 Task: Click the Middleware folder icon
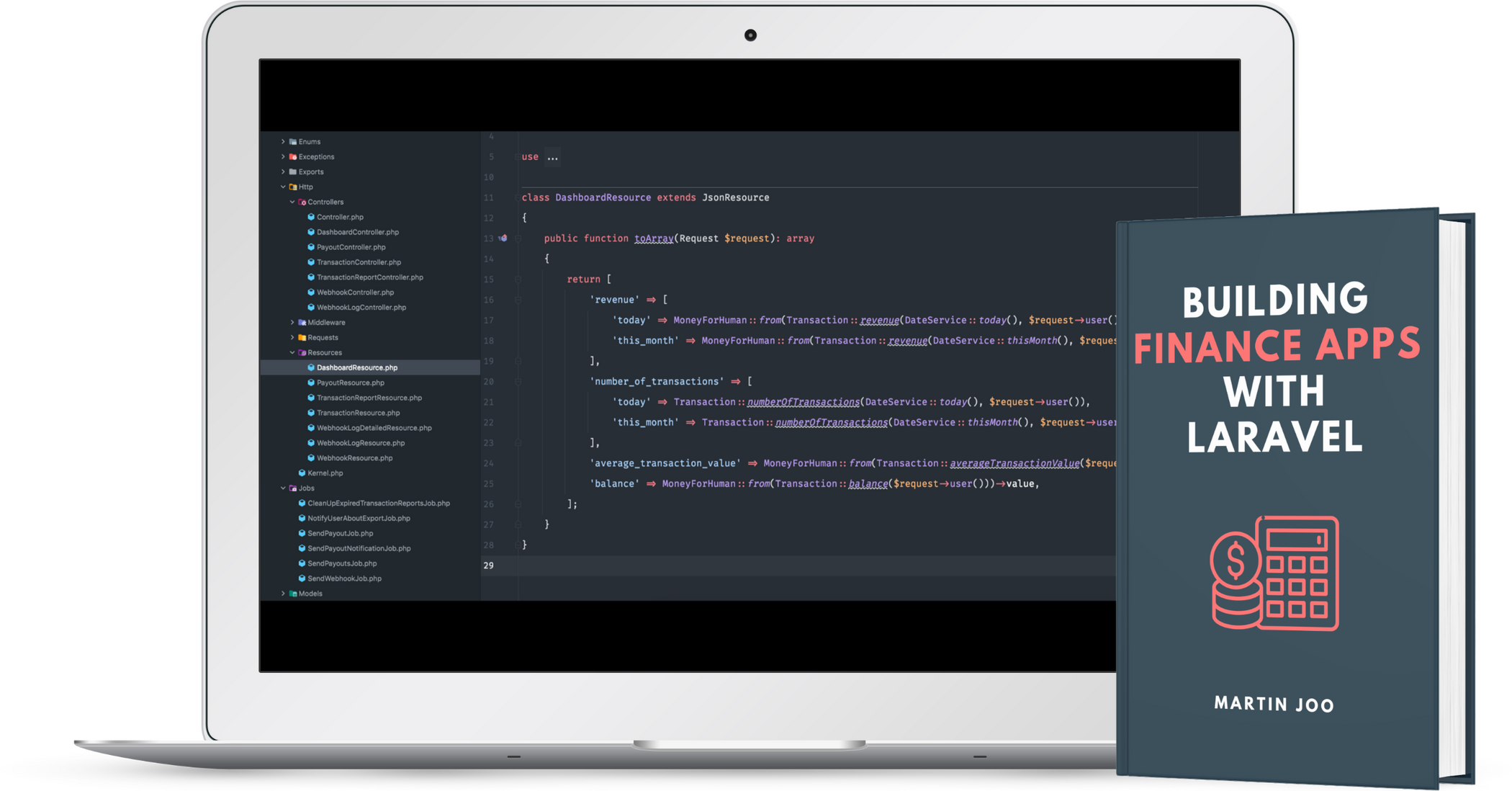pyautogui.click(x=302, y=323)
